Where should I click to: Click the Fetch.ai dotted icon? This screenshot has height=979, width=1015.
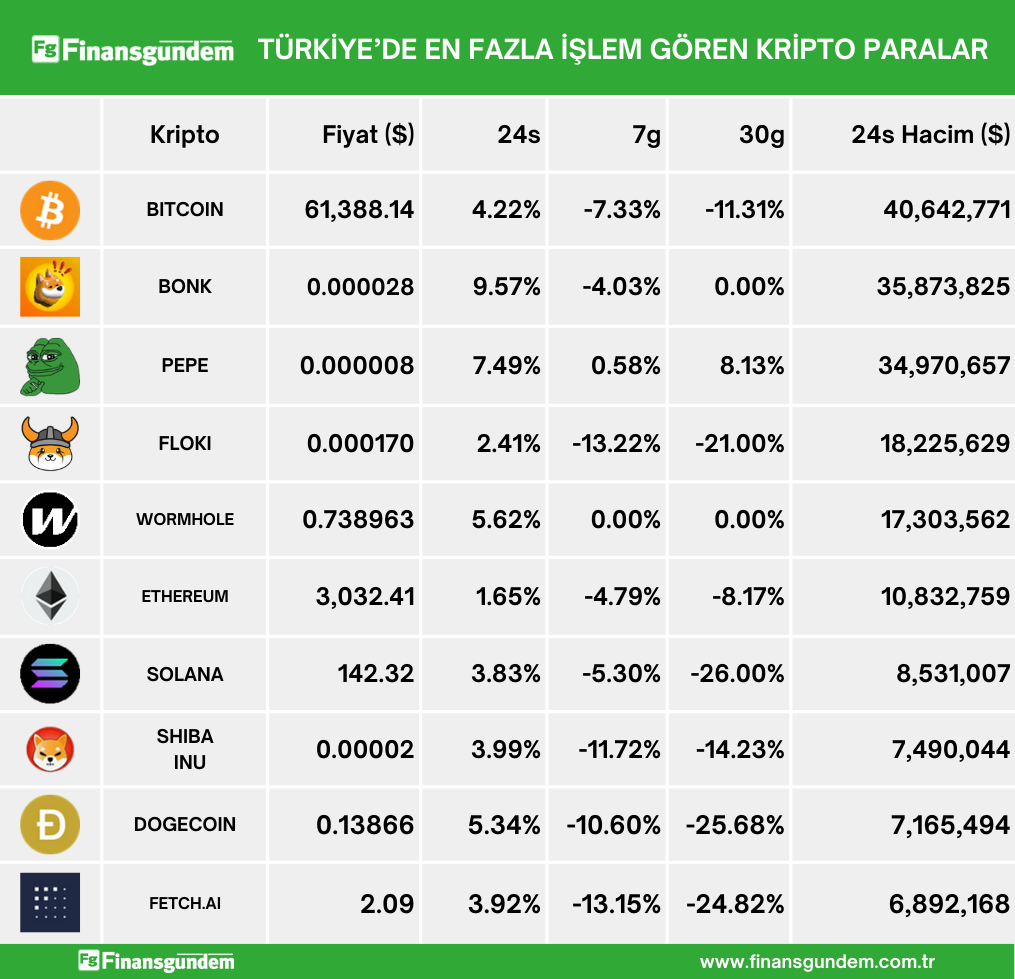[x=50, y=903]
